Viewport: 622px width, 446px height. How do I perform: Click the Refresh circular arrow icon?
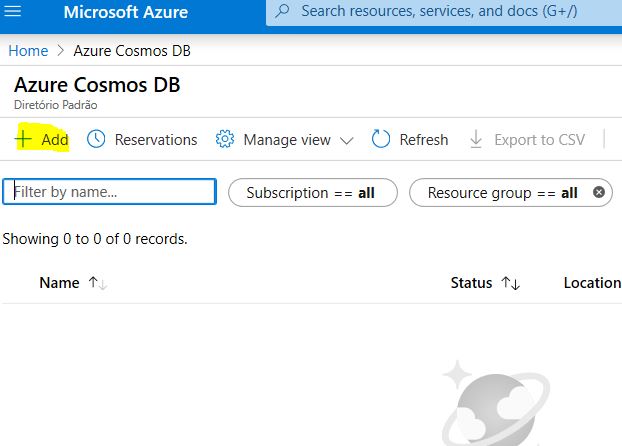(x=381, y=139)
